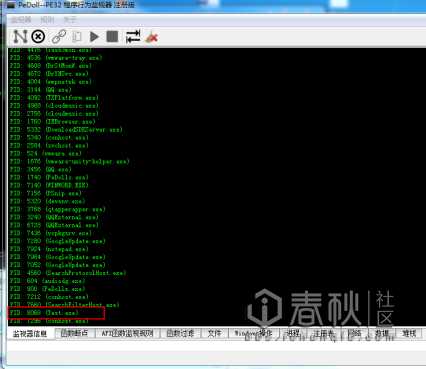Click the opposing arrows transfer icon
Screen dimensions: 426x369
pos(133,36)
